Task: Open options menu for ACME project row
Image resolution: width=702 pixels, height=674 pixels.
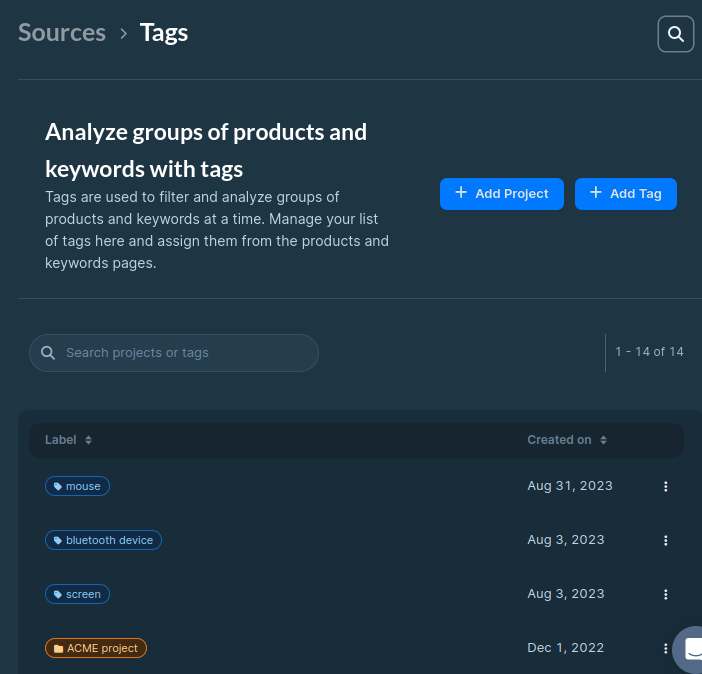Action: pyautogui.click(x=665, y=648)
